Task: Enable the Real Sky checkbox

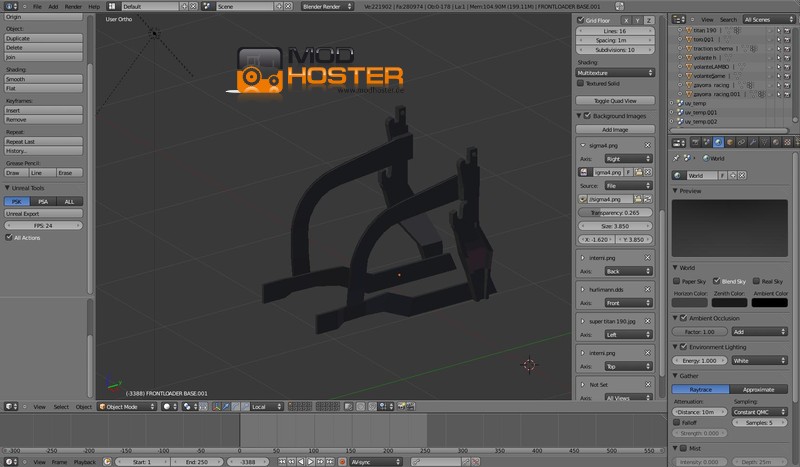Action: point(756,281)
